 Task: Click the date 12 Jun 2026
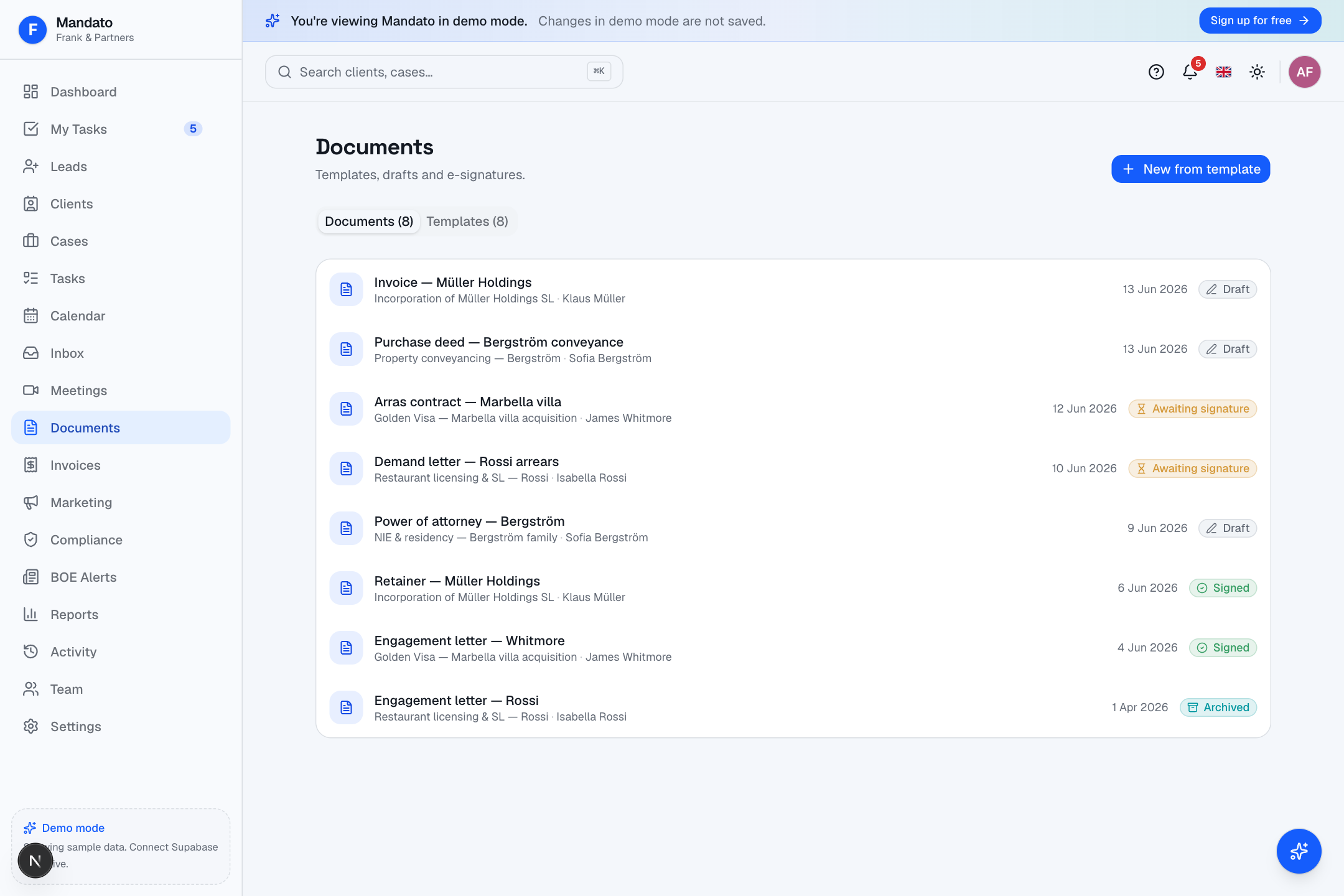(x=1085, y=409)
